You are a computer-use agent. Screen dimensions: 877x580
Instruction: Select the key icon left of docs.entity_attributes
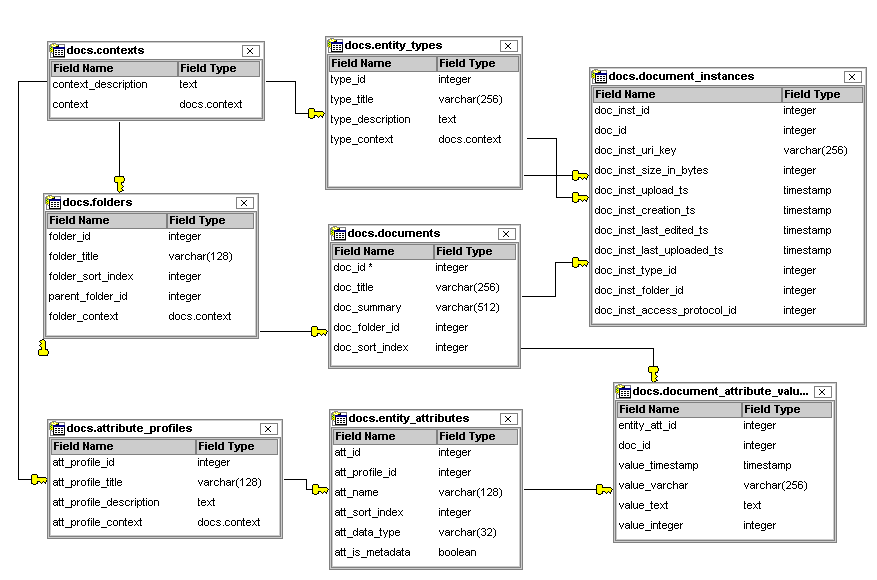[x=319, y=489]
